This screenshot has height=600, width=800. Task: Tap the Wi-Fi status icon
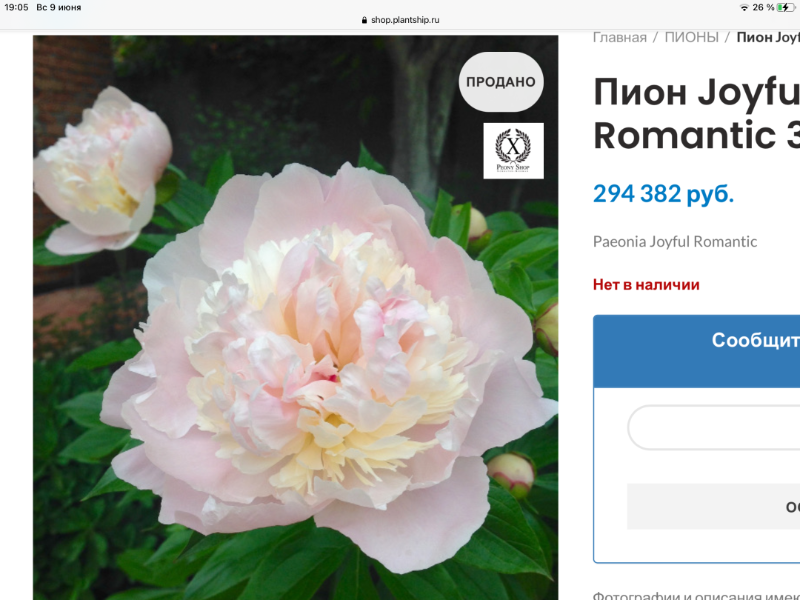pyautogui.click(x=744, y=7)
